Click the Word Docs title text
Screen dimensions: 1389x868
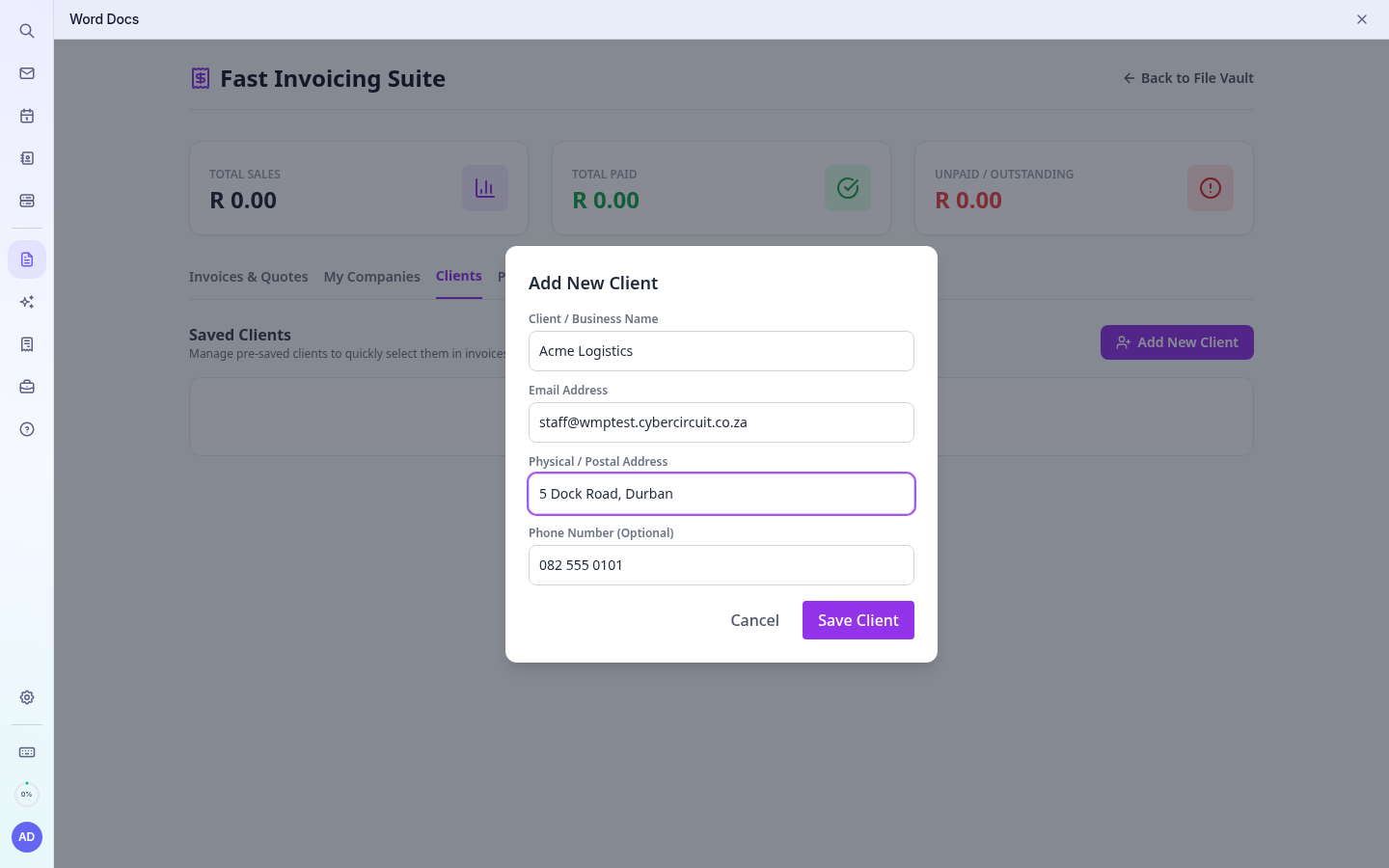[x=104, y=19]
